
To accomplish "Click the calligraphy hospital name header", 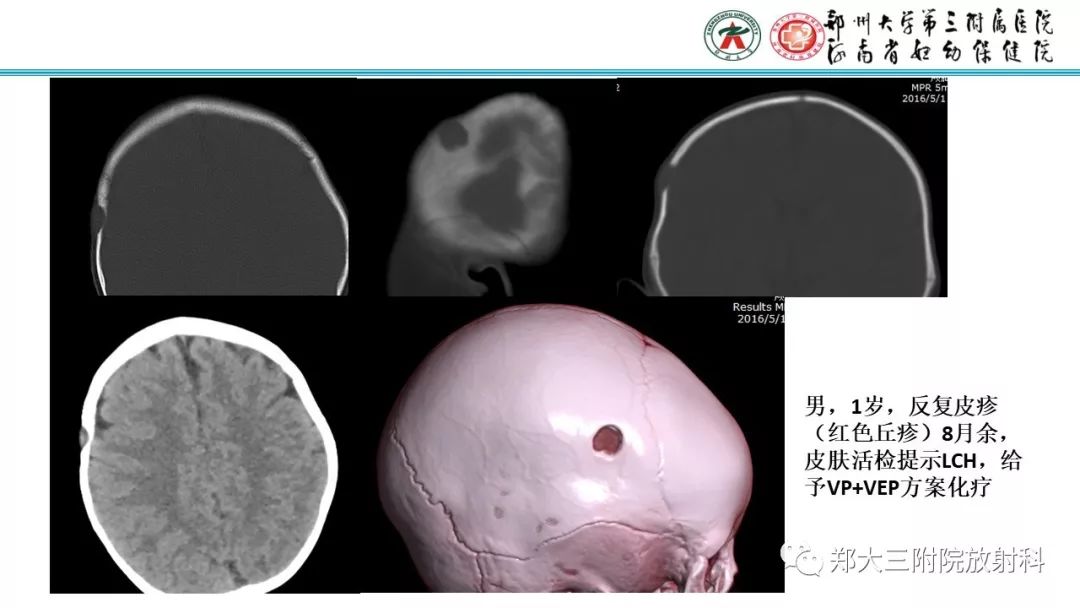I will pos(939,37).
